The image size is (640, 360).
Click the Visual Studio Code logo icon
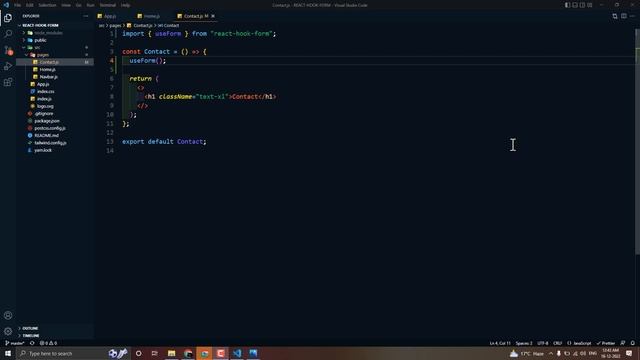[6, 5]
